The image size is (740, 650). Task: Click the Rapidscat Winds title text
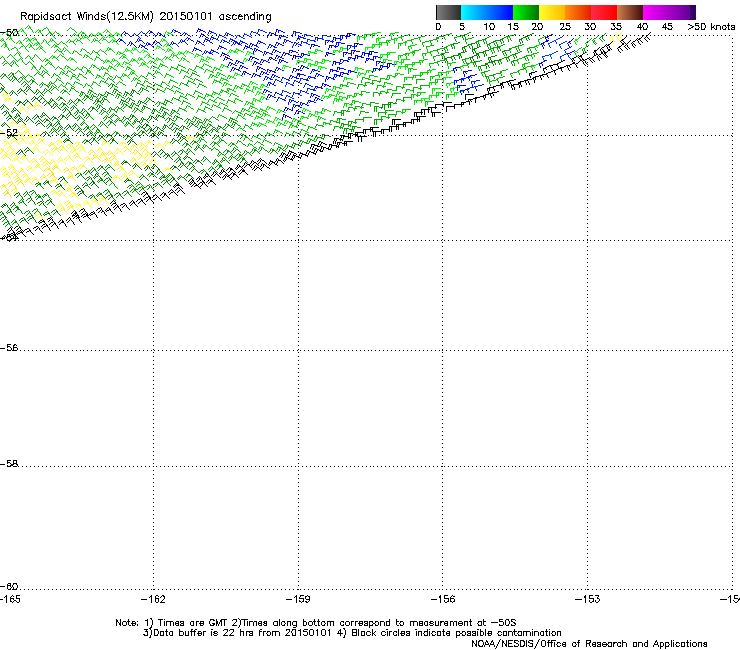146,17
